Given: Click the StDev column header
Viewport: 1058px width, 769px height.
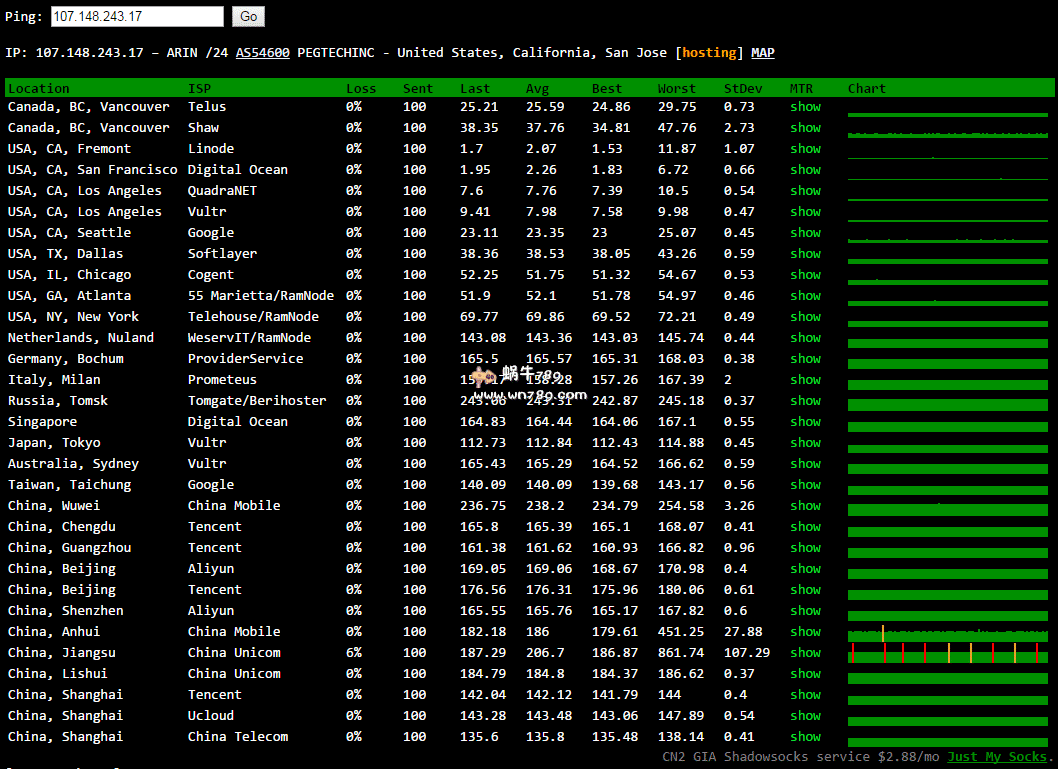Looking at the screenshot, I should coord(742,89).
